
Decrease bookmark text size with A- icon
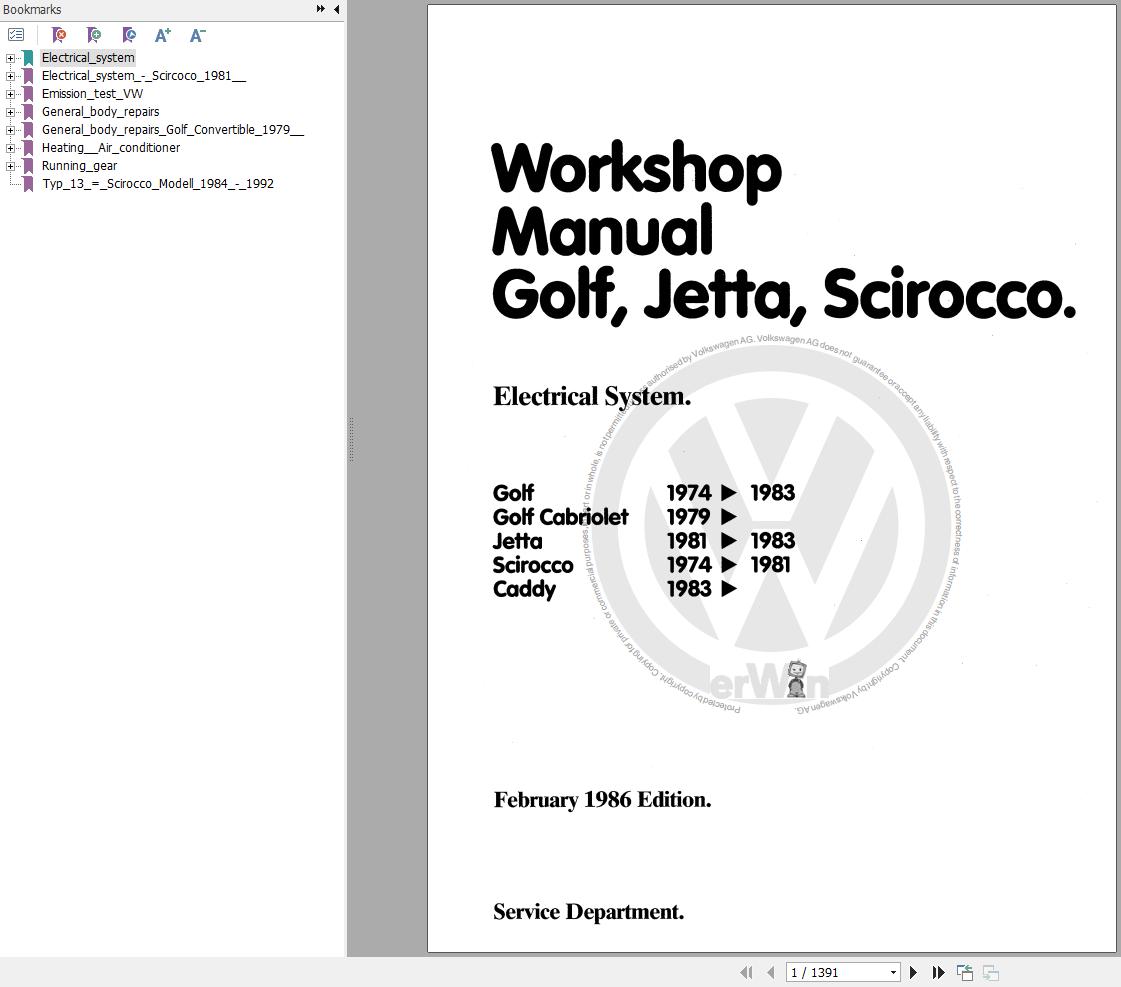[197, 34]
